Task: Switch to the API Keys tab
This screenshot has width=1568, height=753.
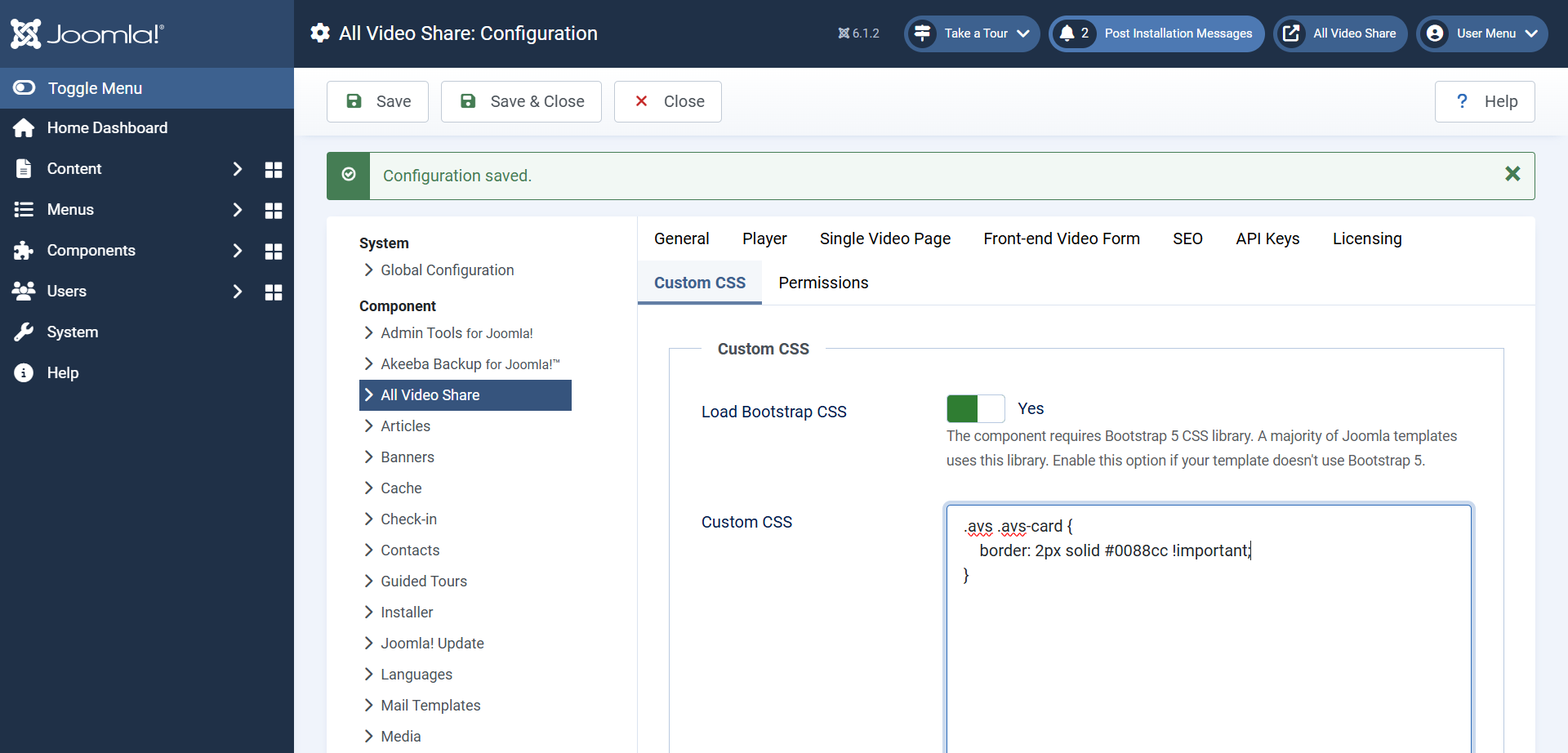Action: coord(1267,238)
